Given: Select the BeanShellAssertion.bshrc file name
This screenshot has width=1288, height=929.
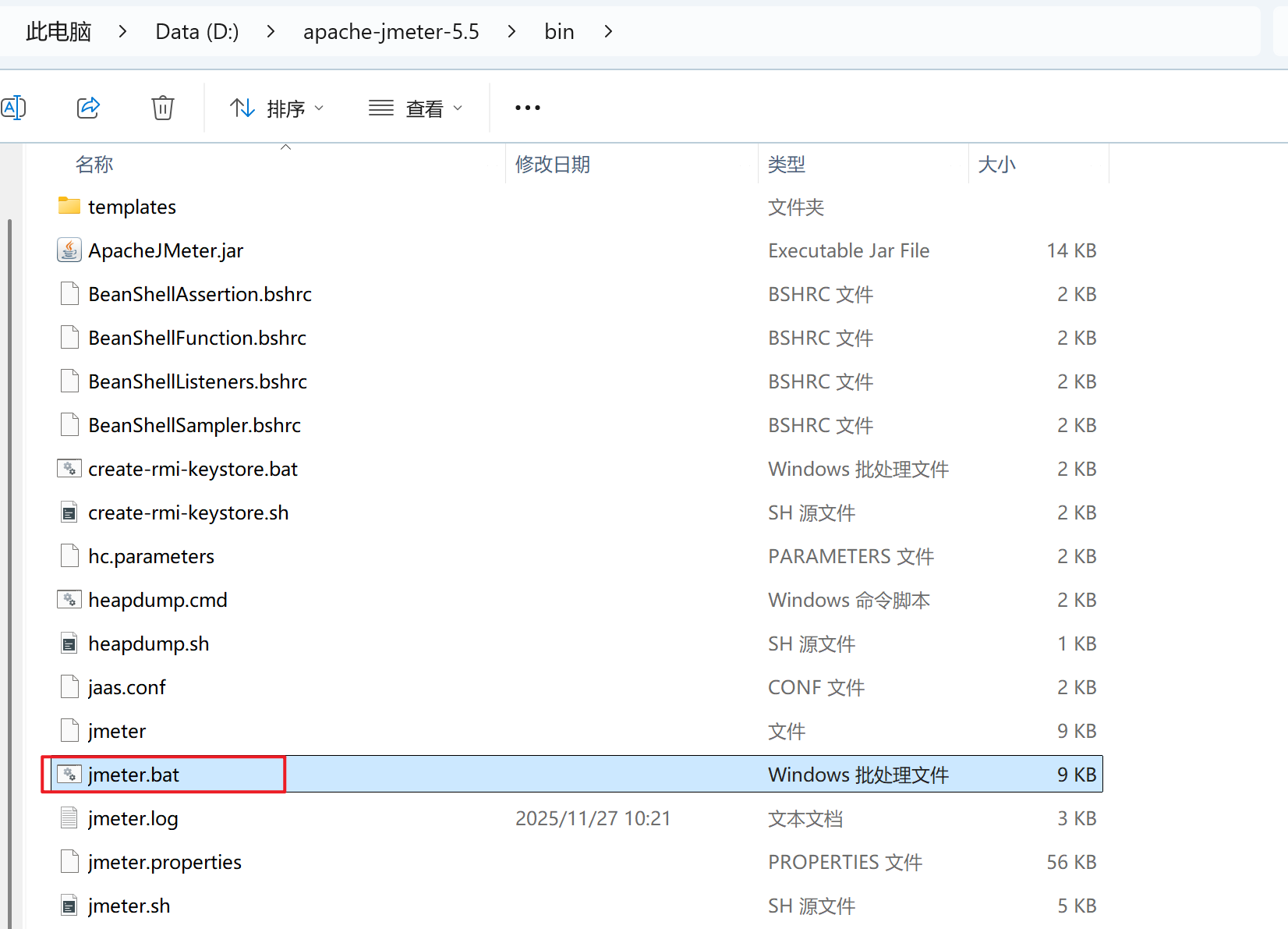Looking at the screenshot, I should (200, 294).
